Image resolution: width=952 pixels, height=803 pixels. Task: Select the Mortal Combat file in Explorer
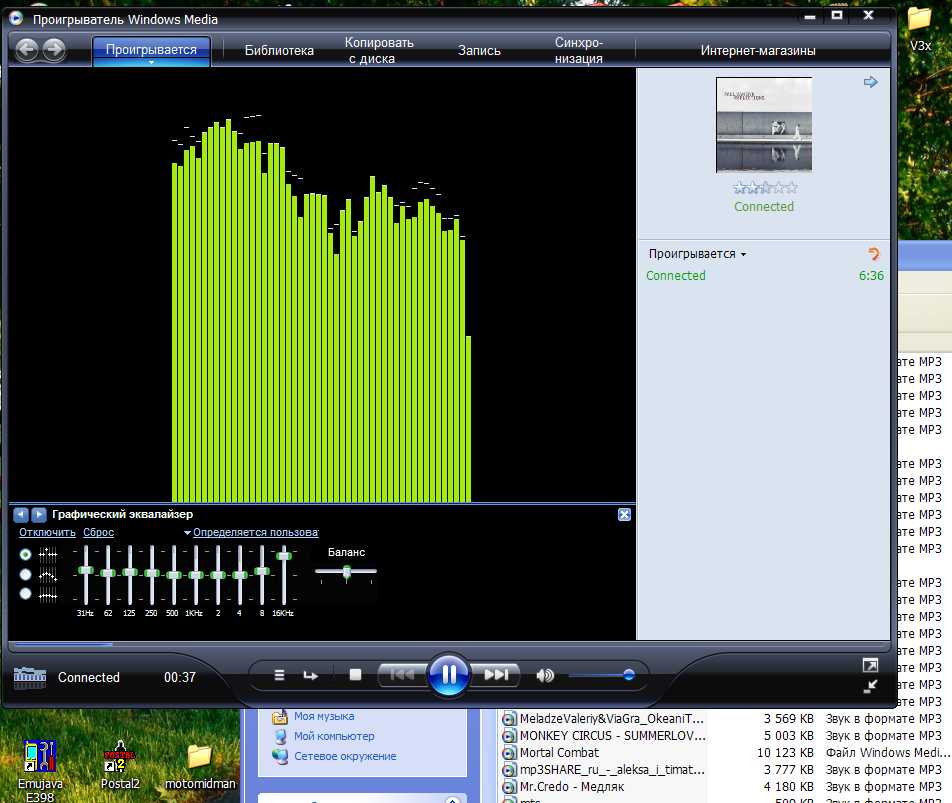click(x=559, y=753)
